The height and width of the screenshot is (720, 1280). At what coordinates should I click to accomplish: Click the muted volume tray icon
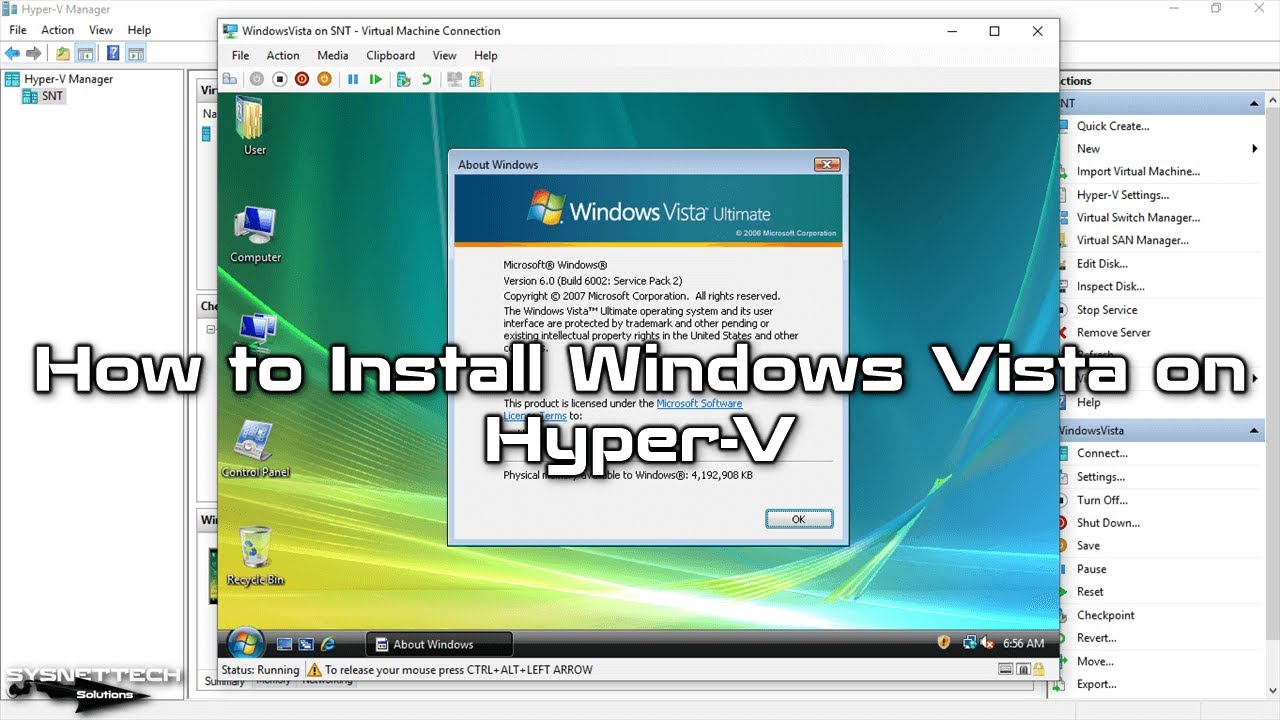[x=987, y=643]
